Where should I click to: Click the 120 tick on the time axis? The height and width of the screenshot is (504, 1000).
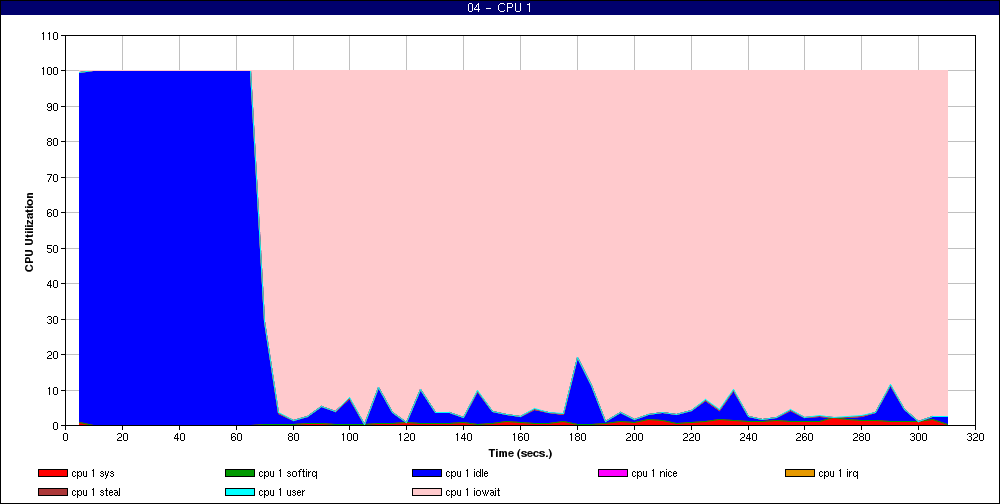coord(407,437)
